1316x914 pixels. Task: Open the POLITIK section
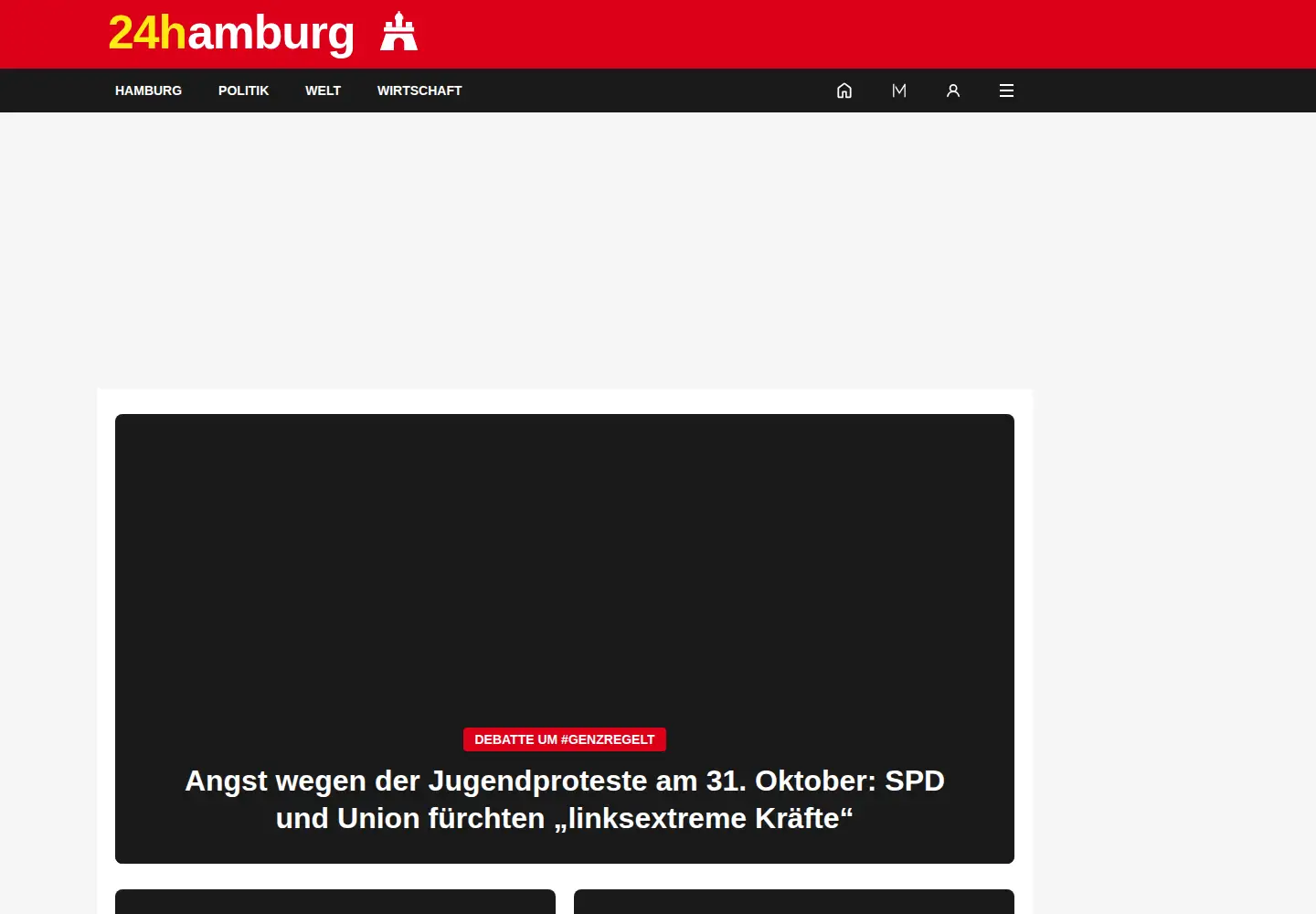point(243,90)
